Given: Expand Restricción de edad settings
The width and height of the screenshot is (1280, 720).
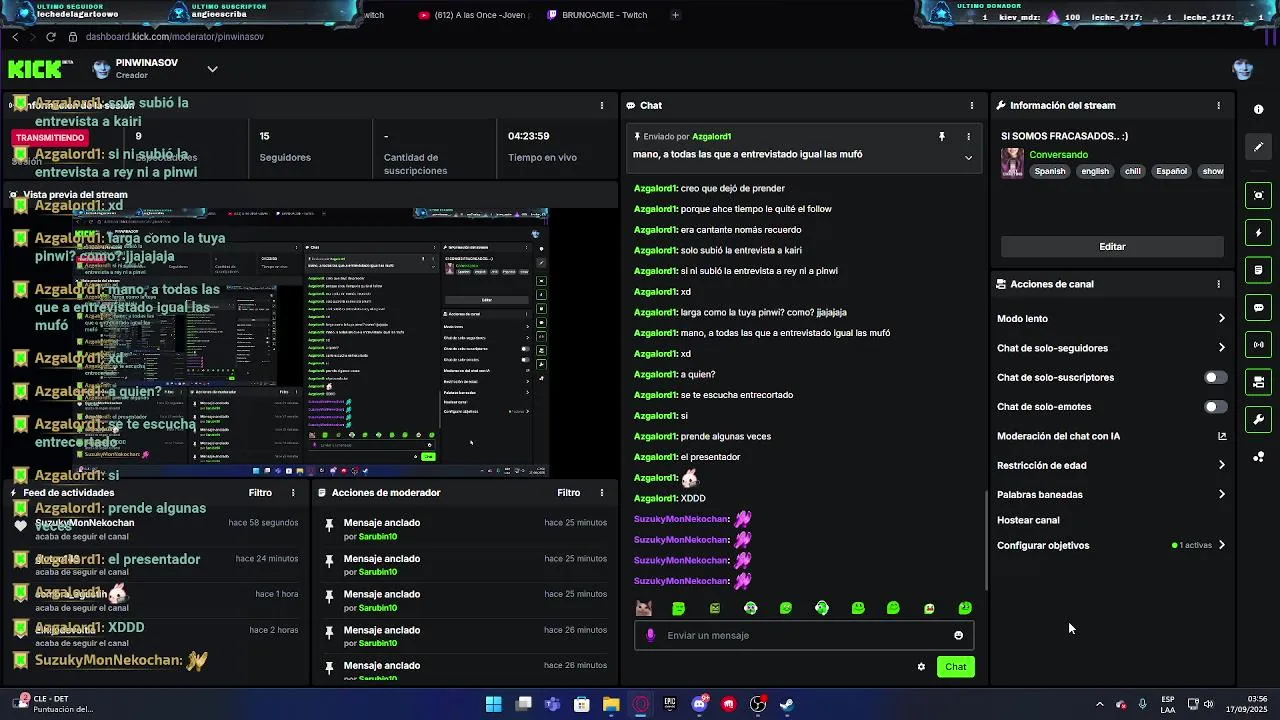Looking at the screenshot, I should (1221, 465).
